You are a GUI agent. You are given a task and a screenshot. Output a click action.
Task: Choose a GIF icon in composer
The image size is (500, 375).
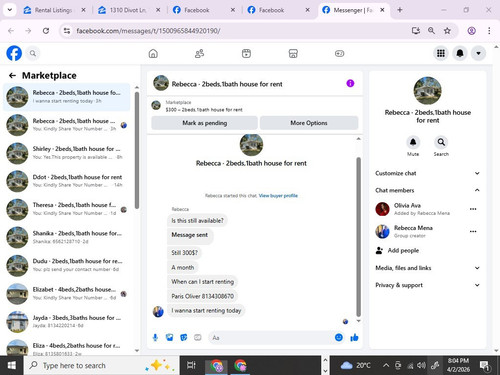coord(198,338)
